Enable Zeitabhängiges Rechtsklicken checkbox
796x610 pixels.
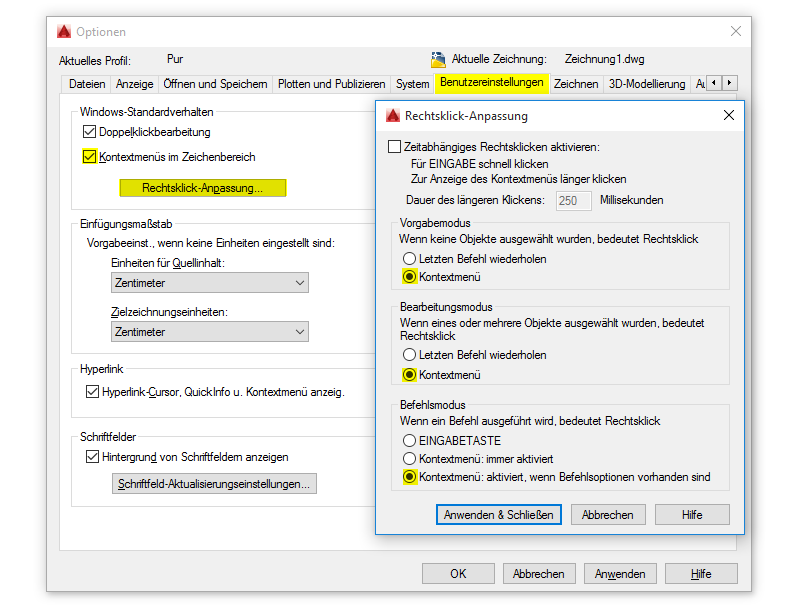[394, 147]
